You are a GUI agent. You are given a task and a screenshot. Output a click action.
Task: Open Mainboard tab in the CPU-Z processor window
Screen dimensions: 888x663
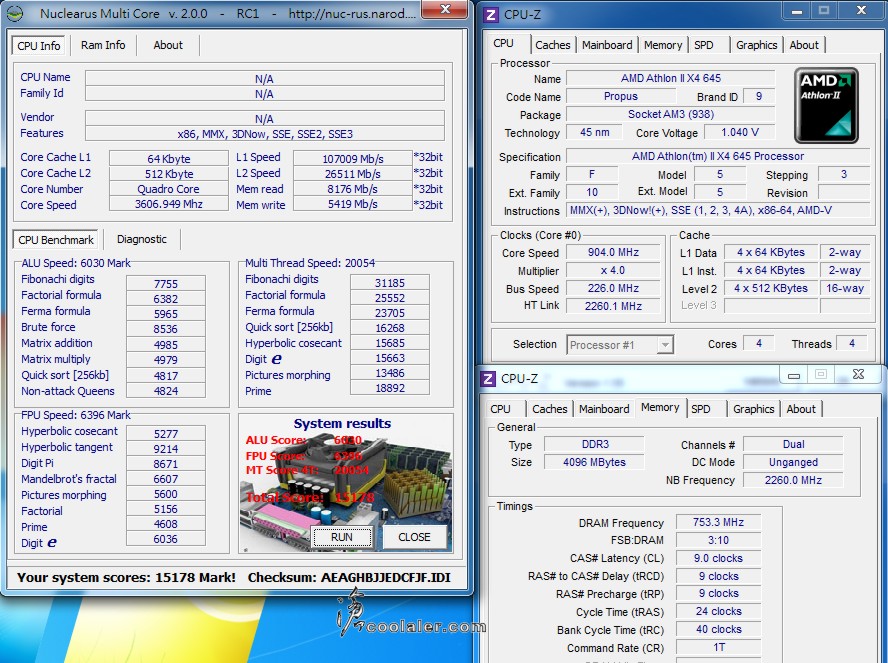(x=607, y=45)
